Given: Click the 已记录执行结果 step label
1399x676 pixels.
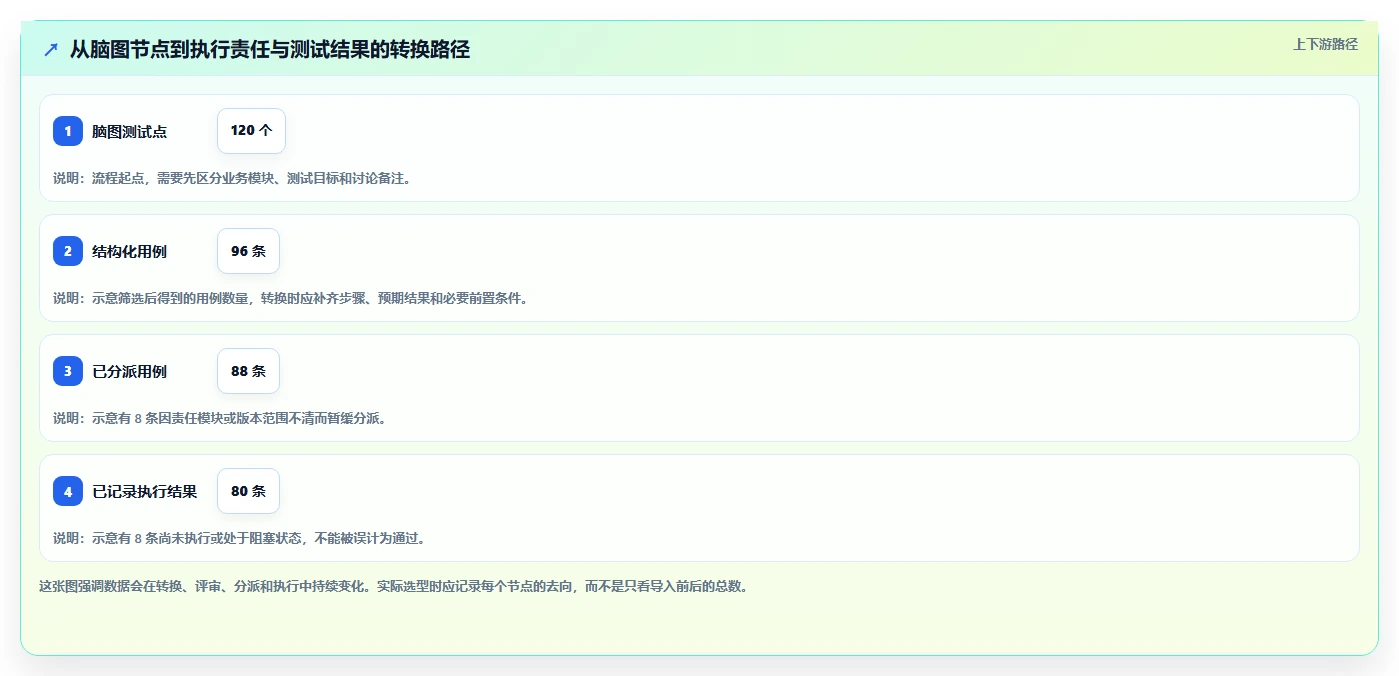Looking at the screenshot, I should 145,491.
